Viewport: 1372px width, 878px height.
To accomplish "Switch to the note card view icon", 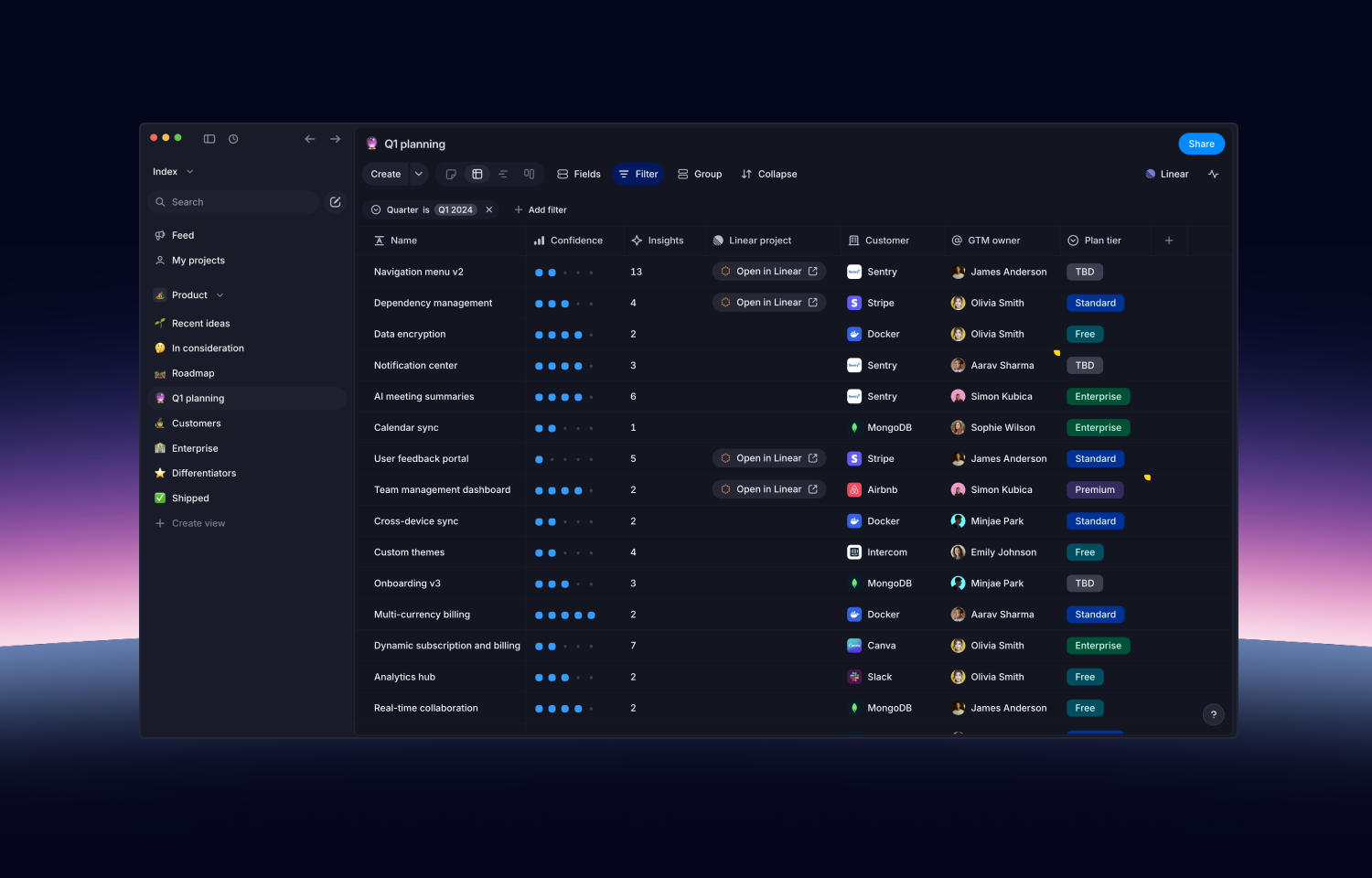I will click(451, 174).
